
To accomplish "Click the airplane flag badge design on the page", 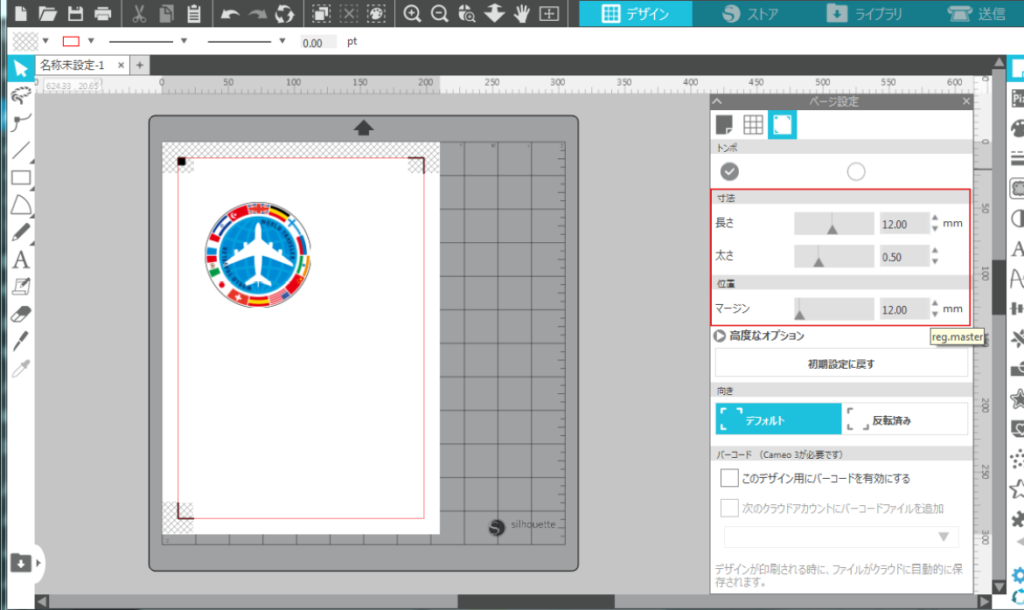I will point(258,255).
